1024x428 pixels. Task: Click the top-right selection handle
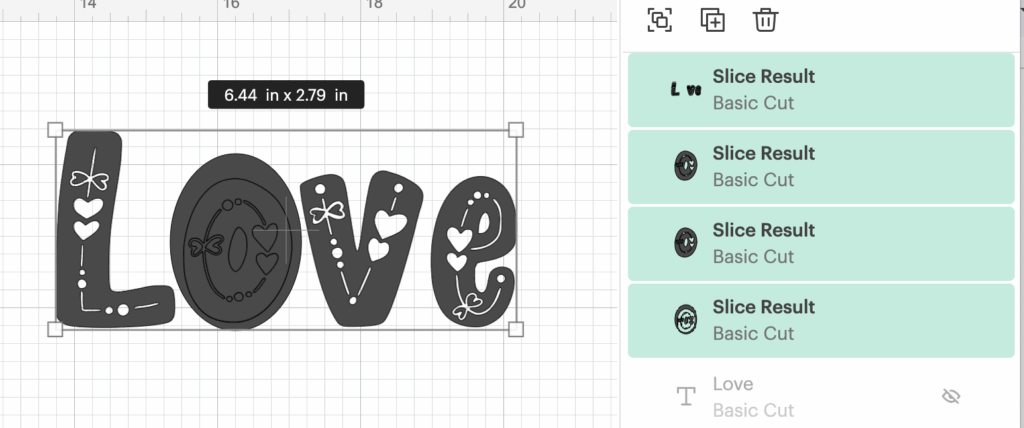pos(516,129)
